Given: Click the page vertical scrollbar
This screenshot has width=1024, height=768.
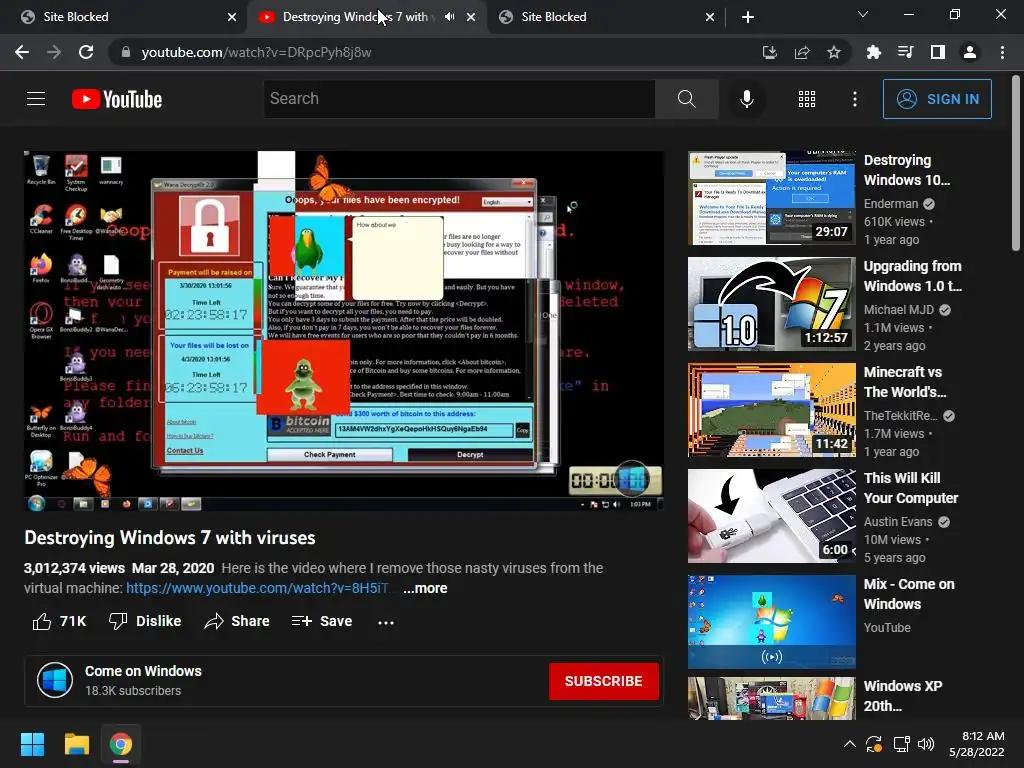Looking at the screenshot, I should (1016, 163).
